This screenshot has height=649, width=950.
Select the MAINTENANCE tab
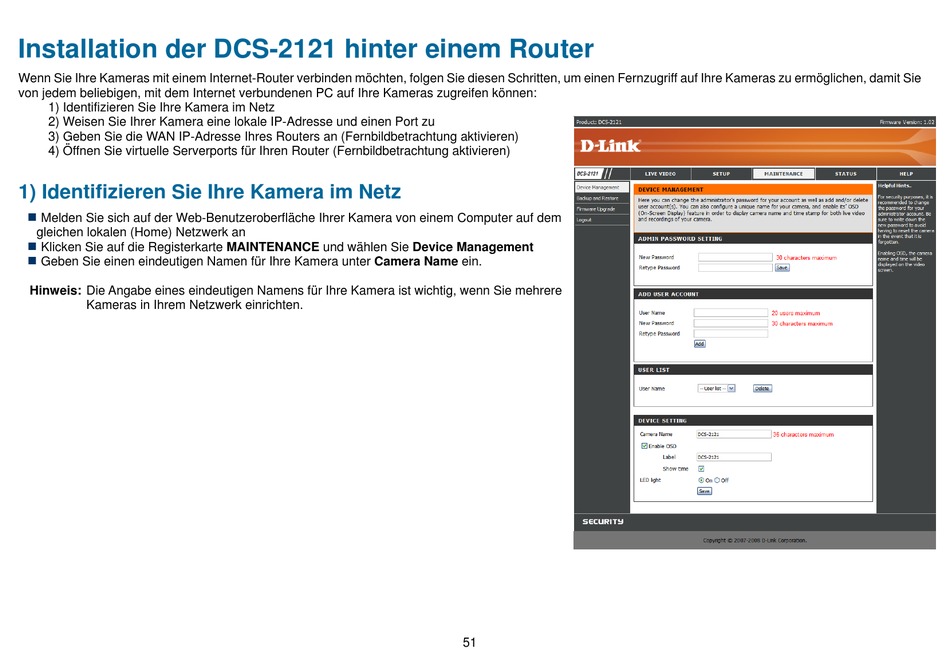click(x=783, y=174)
